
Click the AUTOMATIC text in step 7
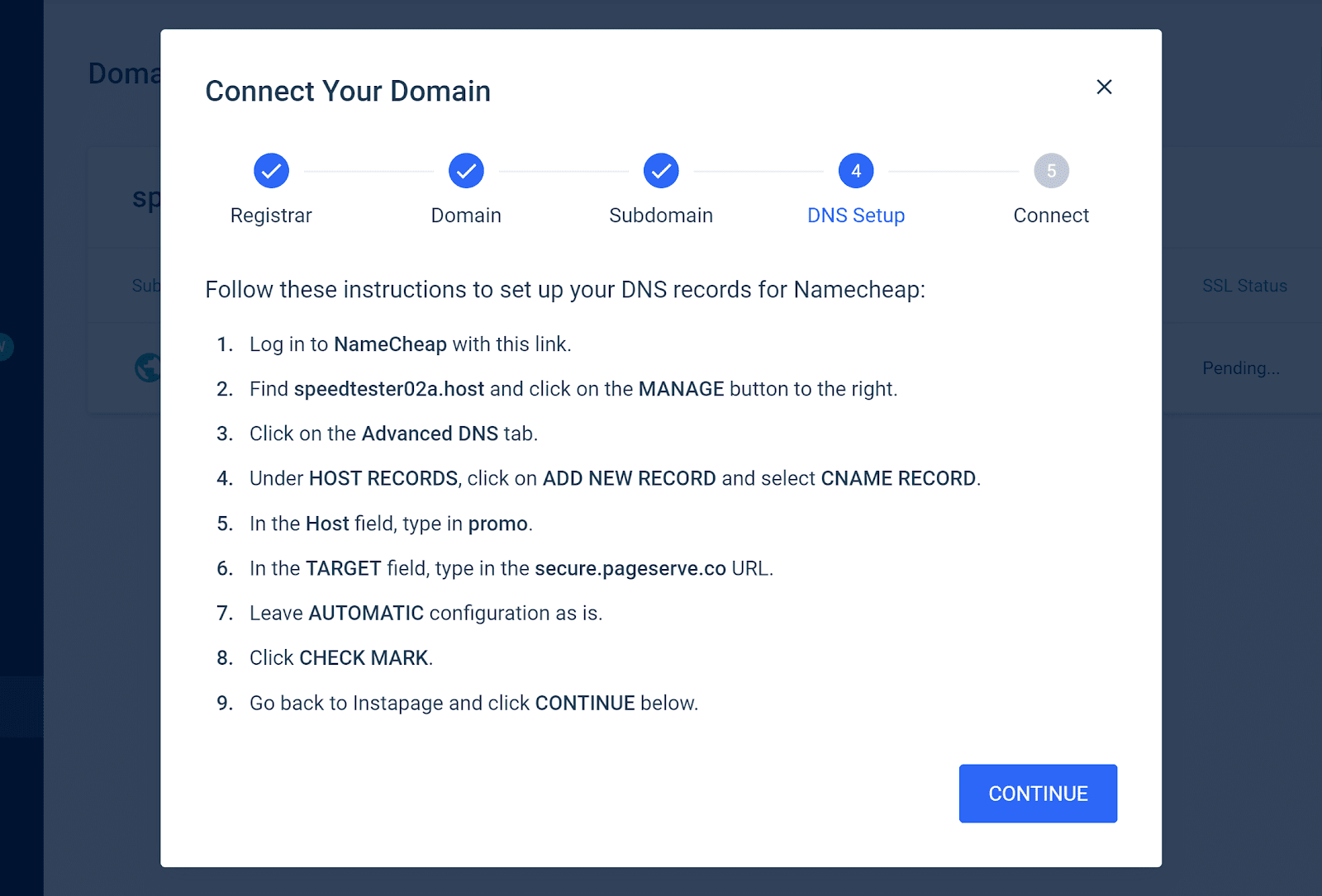pyautogui.click(x=366, y=614)
